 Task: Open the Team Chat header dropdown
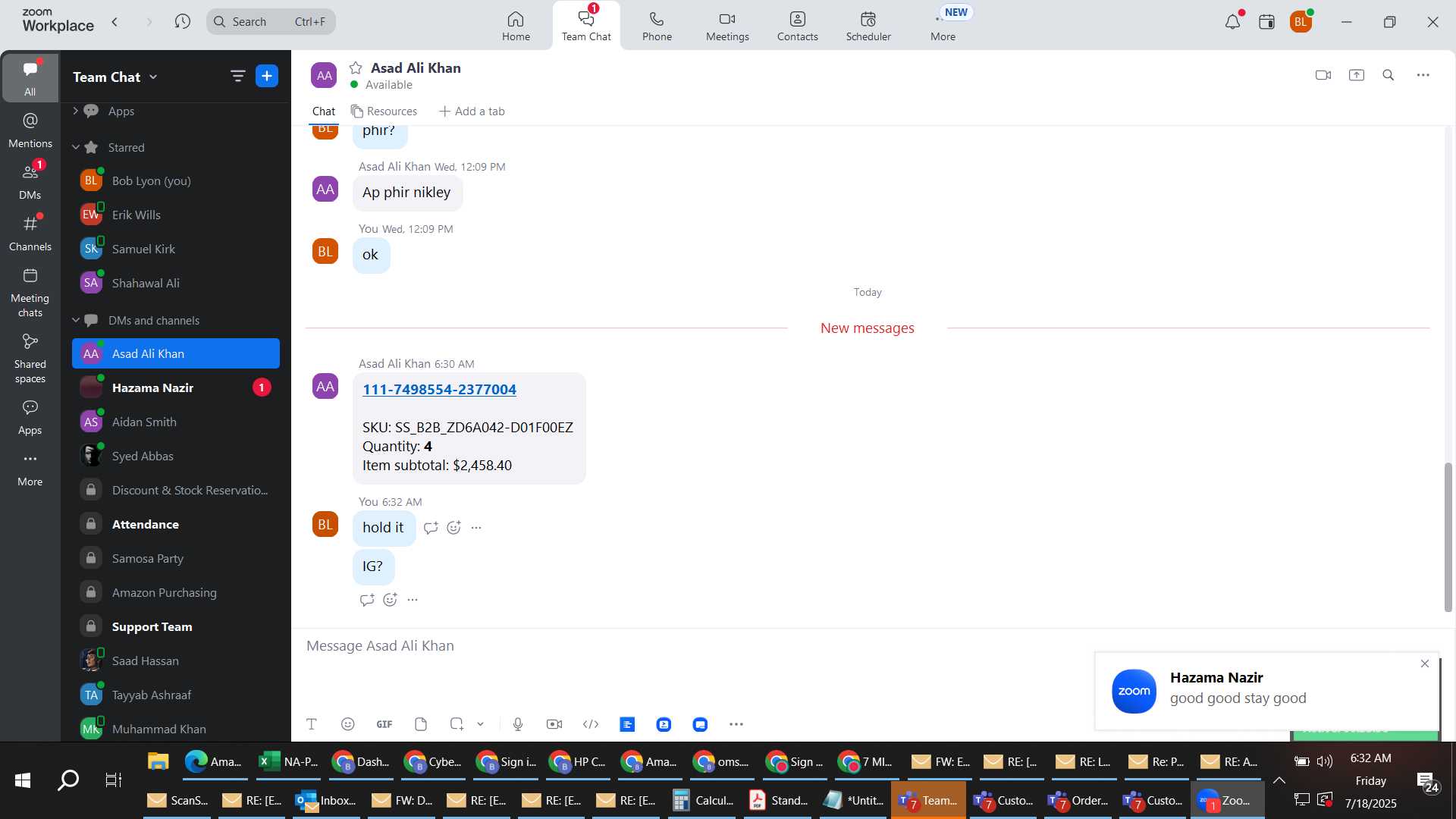(x=154, y=77)
